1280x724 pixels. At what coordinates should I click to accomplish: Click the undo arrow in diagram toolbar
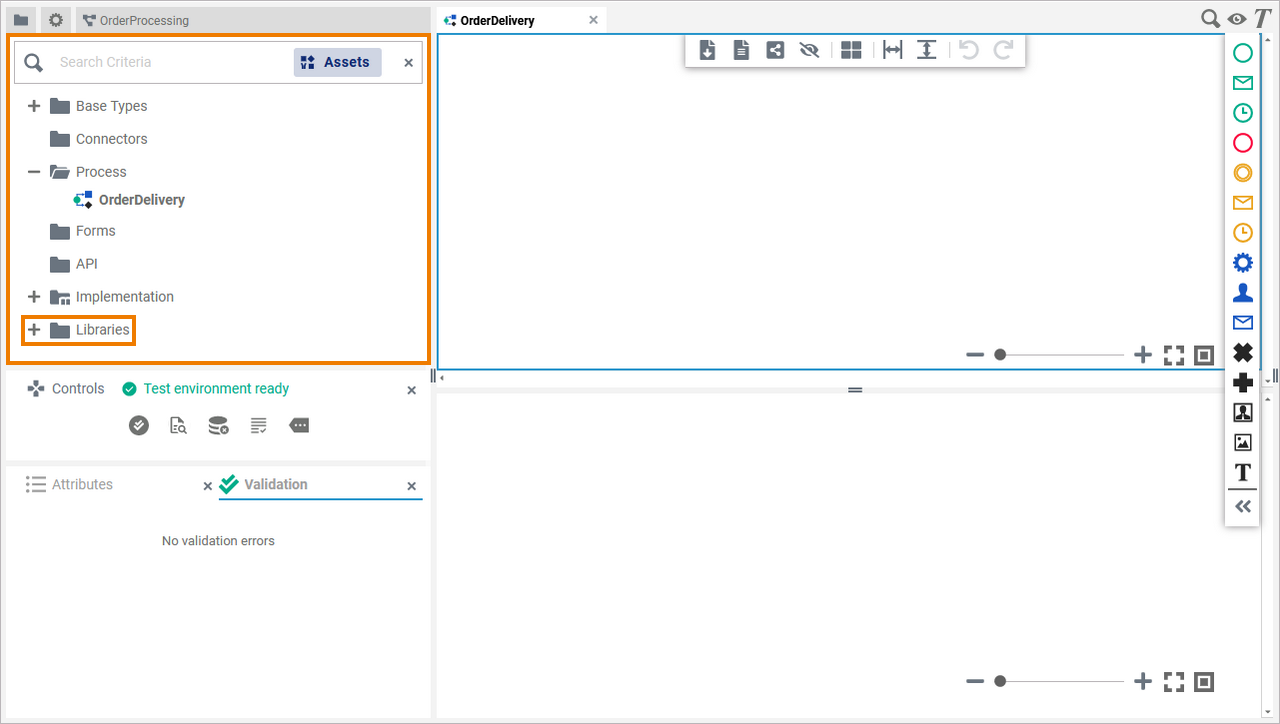pyautogui.click(x=969, y=50)
